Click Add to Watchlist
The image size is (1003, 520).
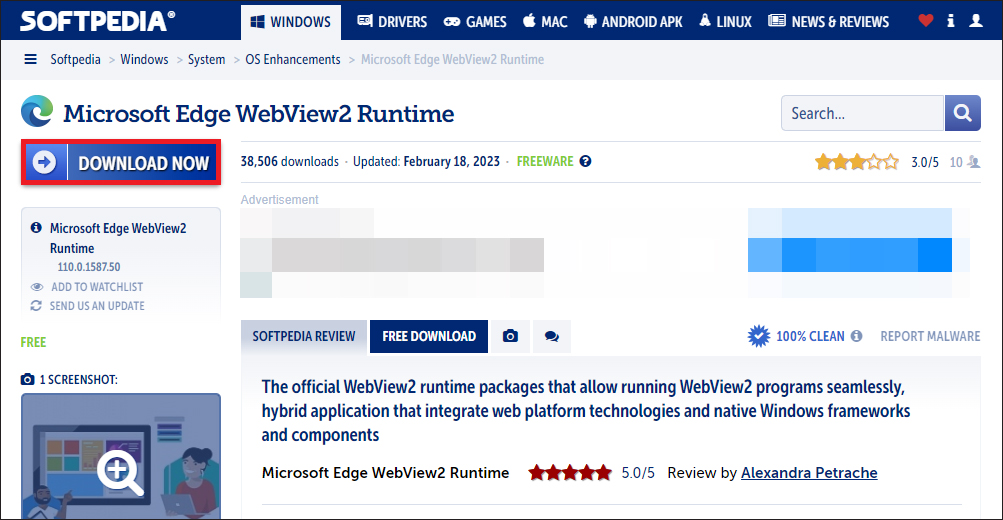pyautogui.click(x=97, y=287)
